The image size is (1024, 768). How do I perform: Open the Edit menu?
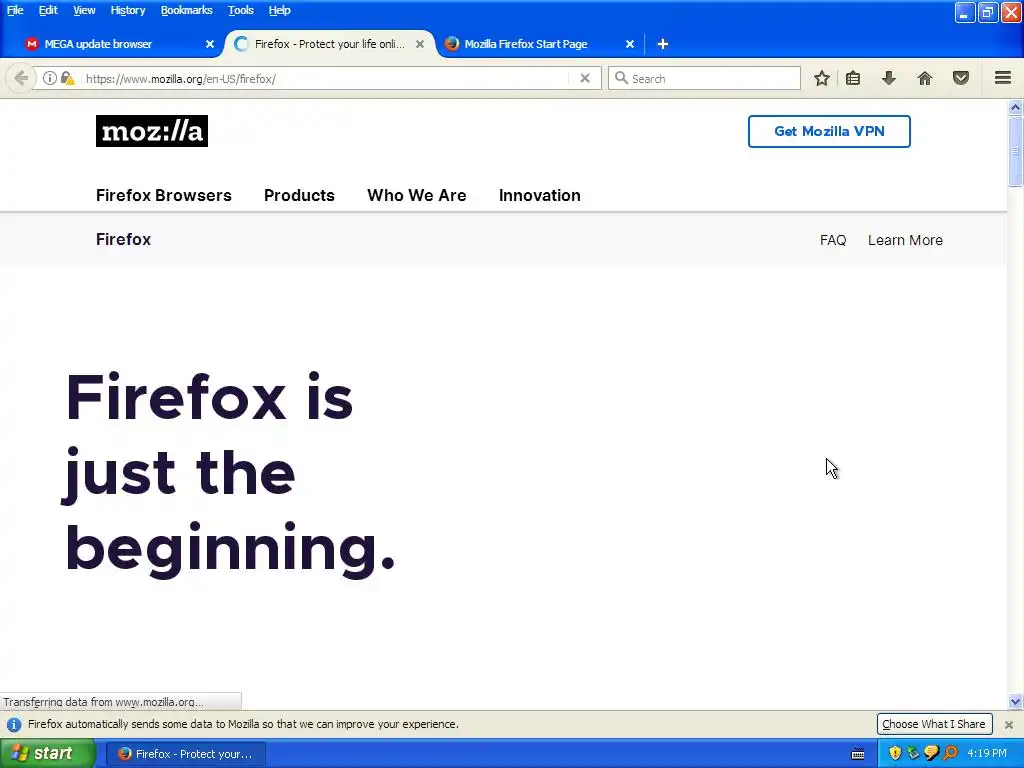[x=48, y=10]
